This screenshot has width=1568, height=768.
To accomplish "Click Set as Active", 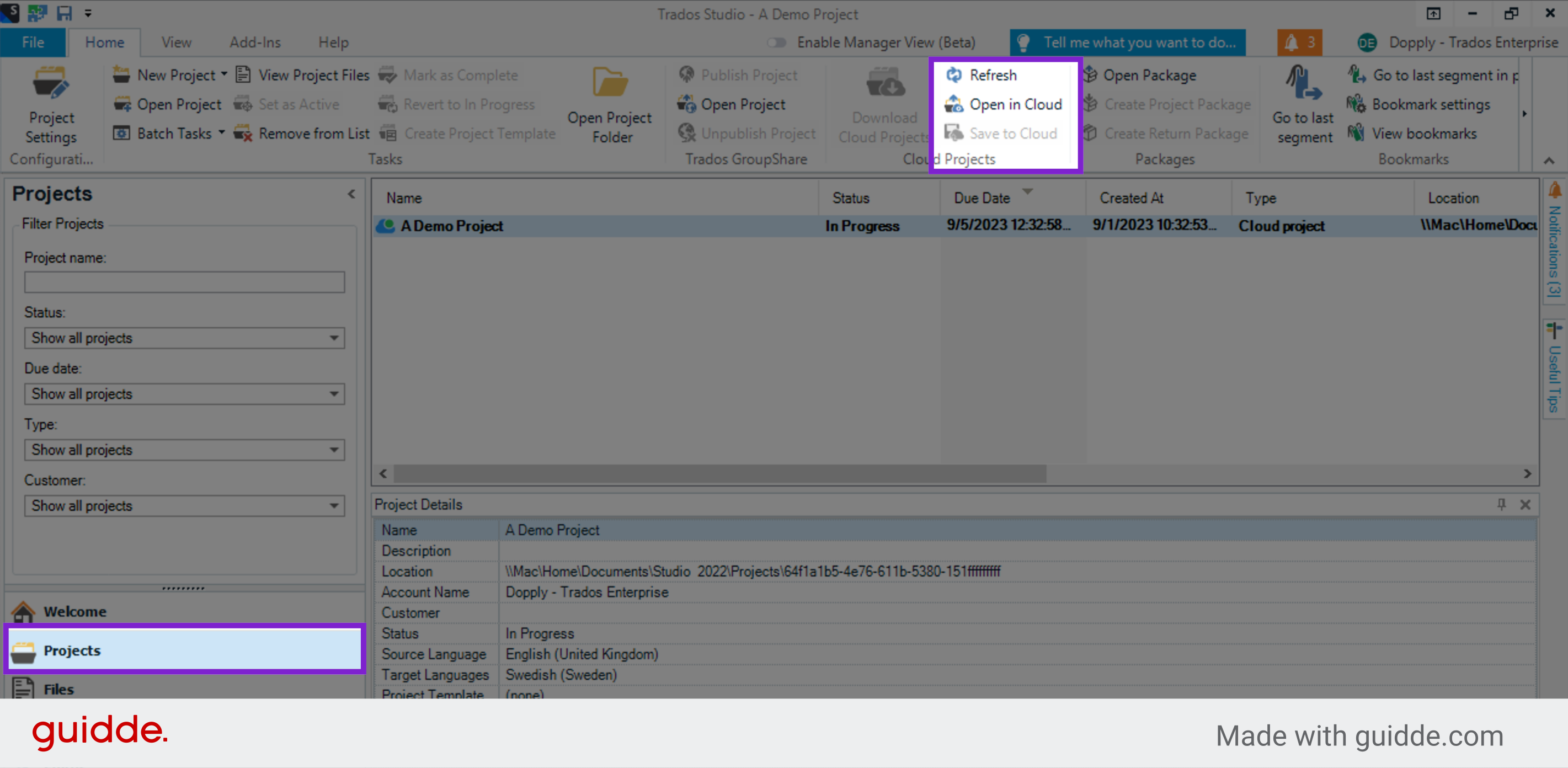I will (287, 104).
